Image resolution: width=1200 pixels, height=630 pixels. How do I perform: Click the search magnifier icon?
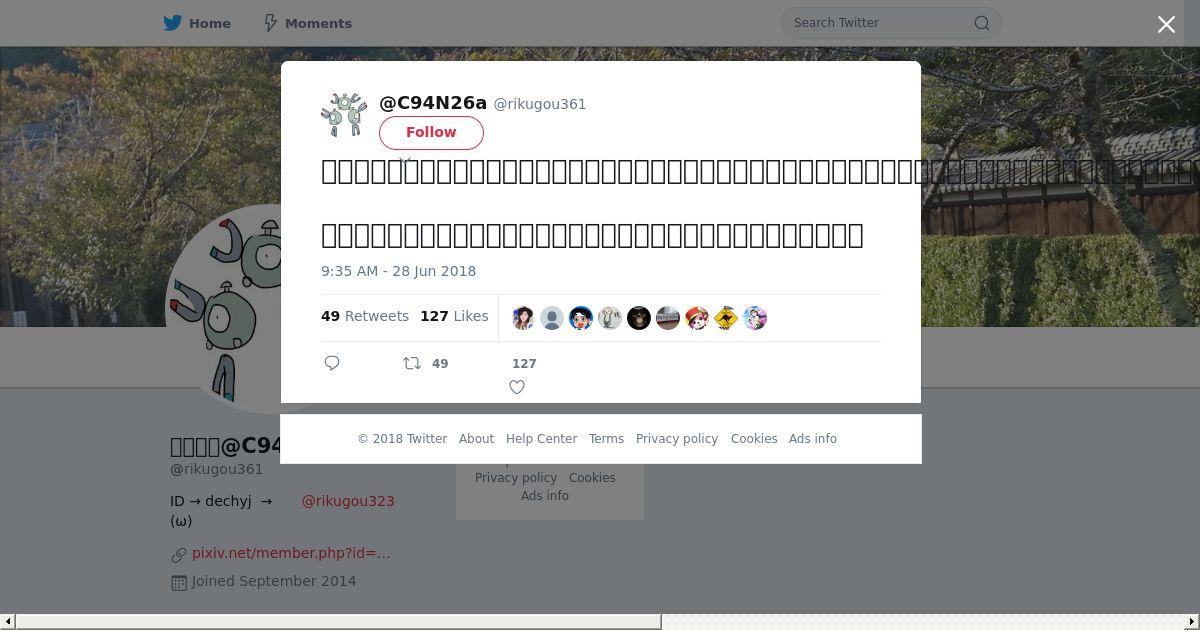982,23
